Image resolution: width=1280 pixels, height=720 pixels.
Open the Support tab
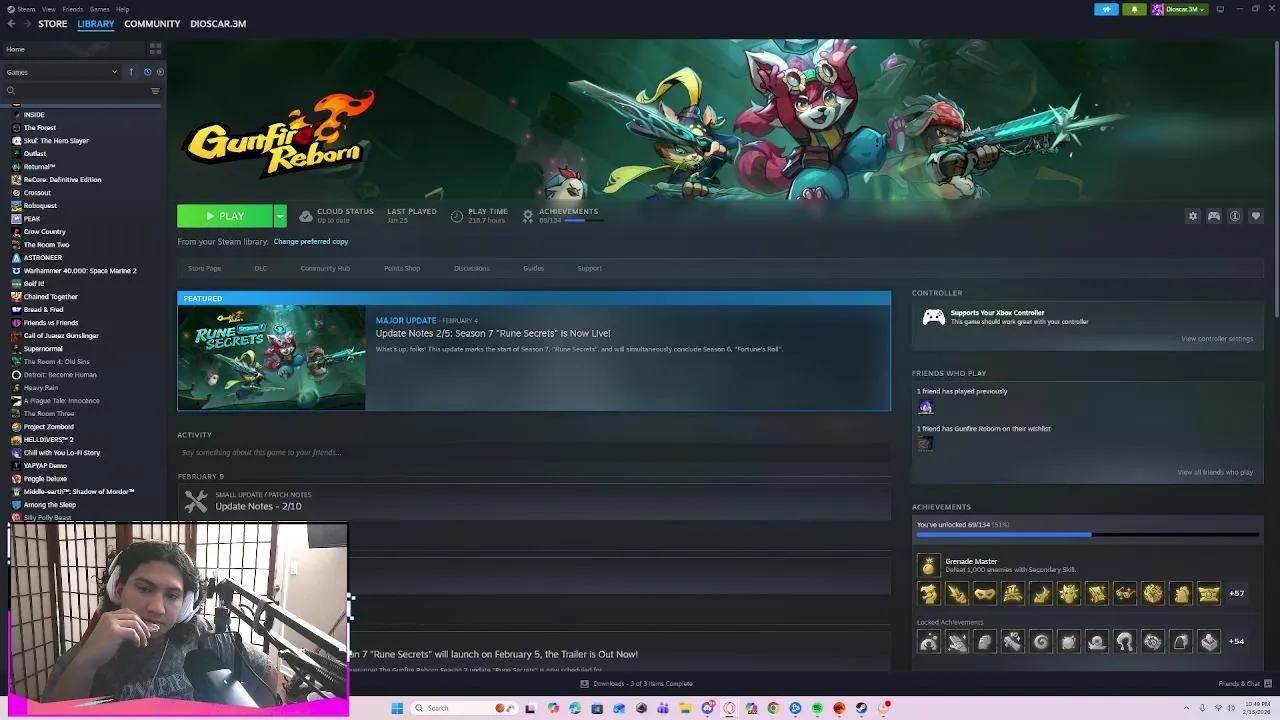[x=589, y=268]
